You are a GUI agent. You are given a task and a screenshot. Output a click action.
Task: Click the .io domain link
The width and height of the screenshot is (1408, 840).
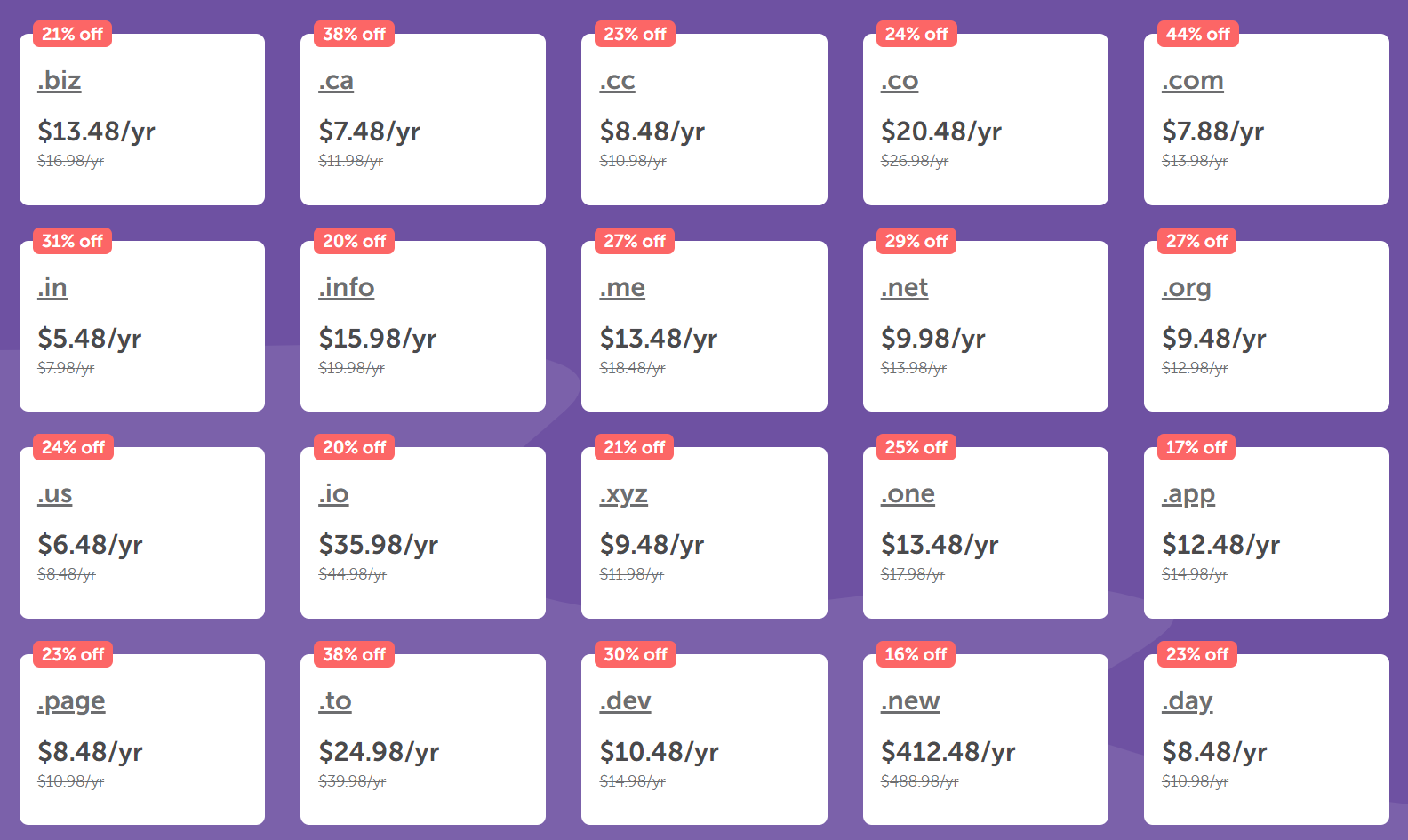tap(333, 494)
